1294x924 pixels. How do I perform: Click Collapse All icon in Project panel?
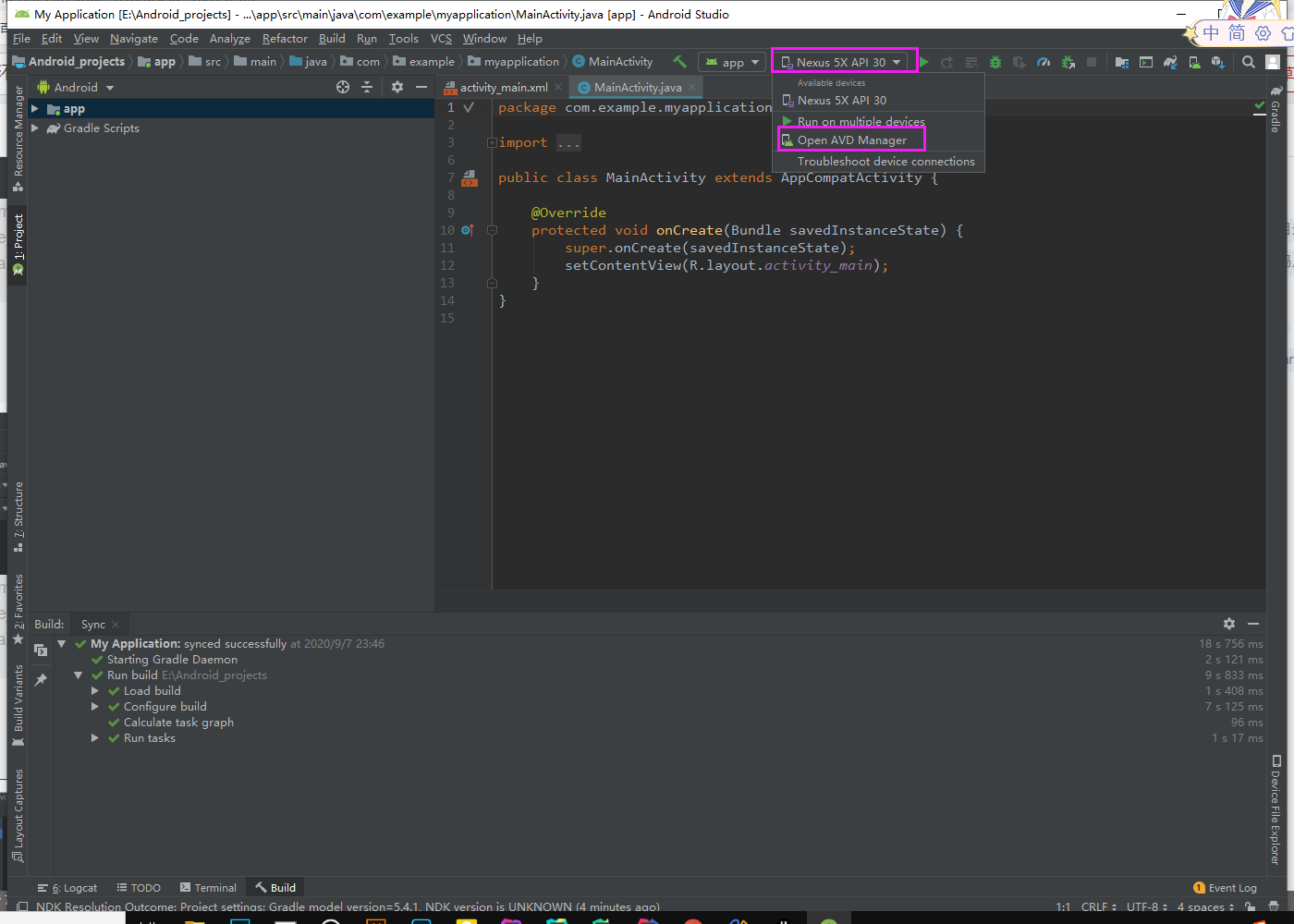tap(367, 87)
